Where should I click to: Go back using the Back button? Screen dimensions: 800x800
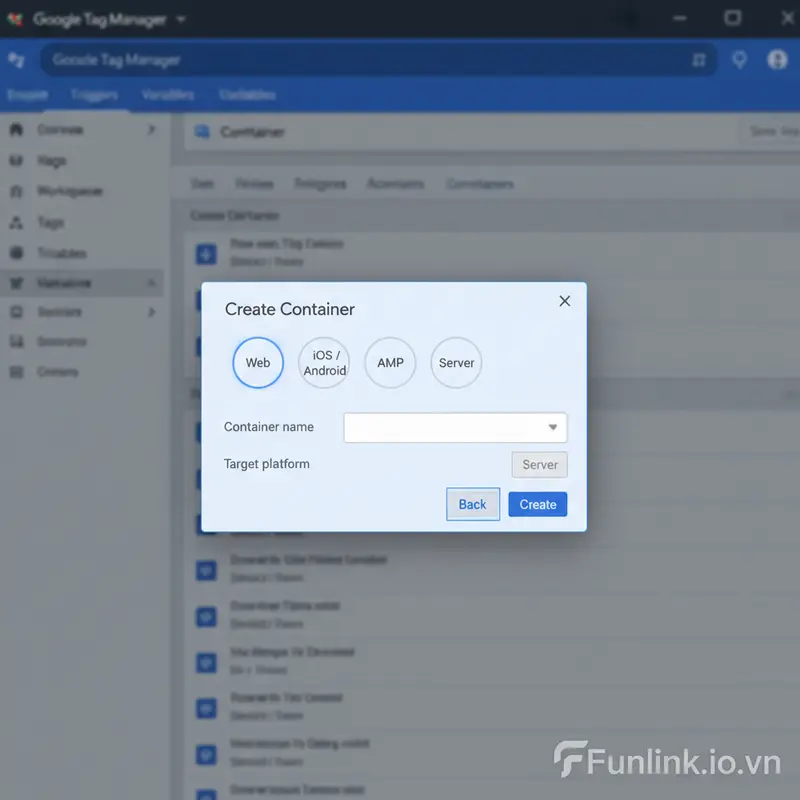click(472, 504)
